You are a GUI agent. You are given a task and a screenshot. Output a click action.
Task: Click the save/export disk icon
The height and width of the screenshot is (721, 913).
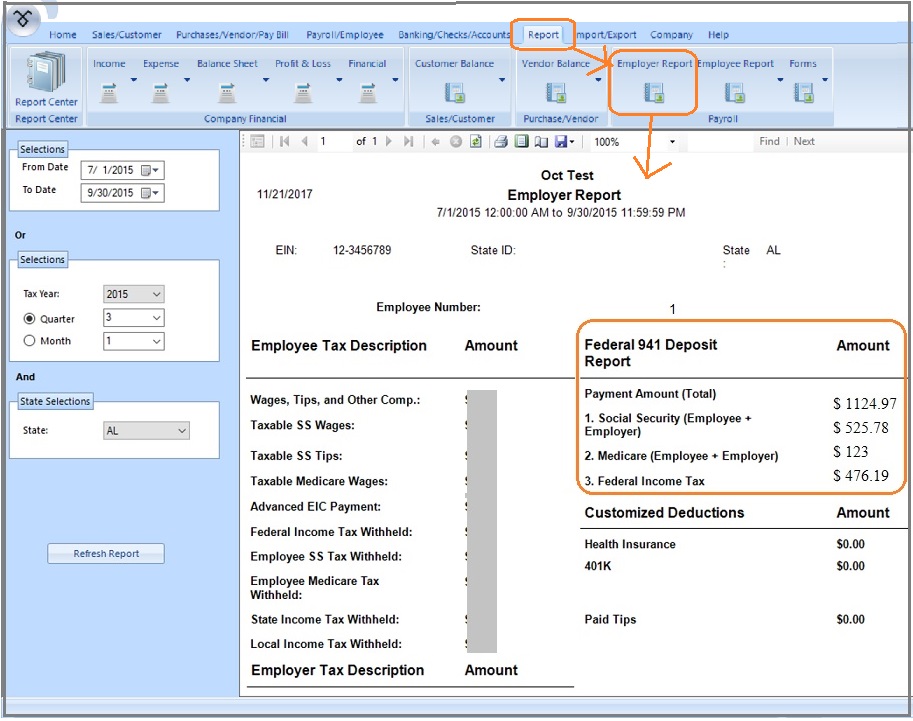[558, 142]
